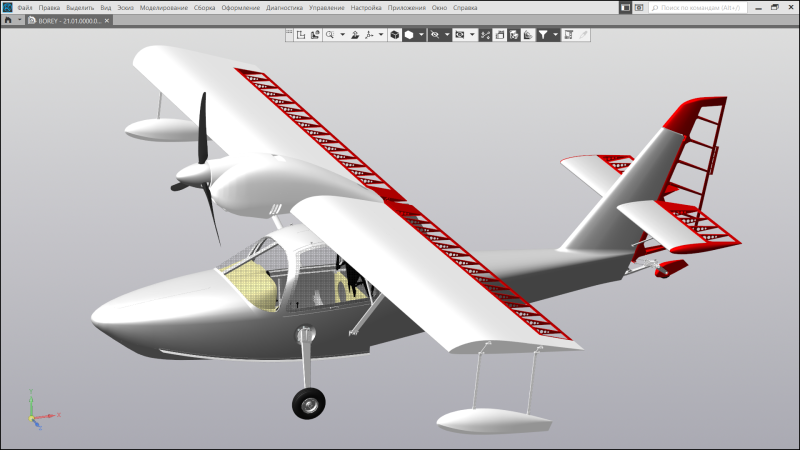Expand the dropdown arrow beside the home icon
The height and width of the screenshot is (450, 800).
click(x=19, y=20)
